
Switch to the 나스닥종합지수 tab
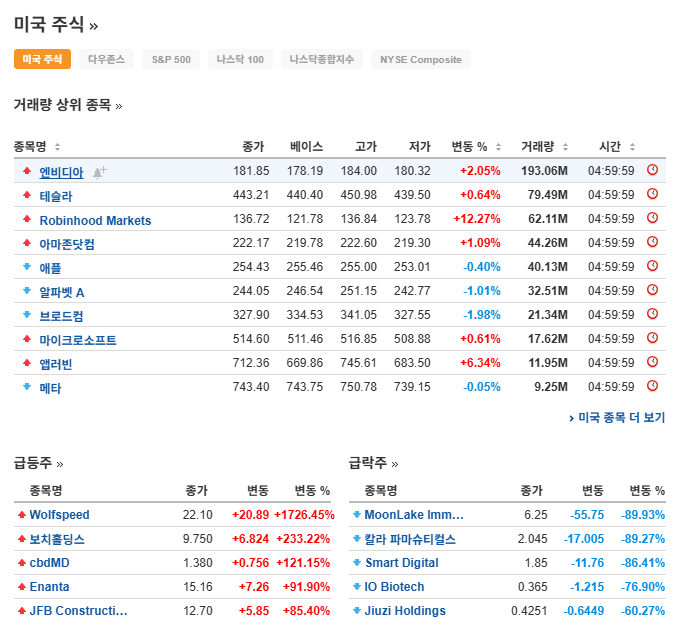pos(322,59)
